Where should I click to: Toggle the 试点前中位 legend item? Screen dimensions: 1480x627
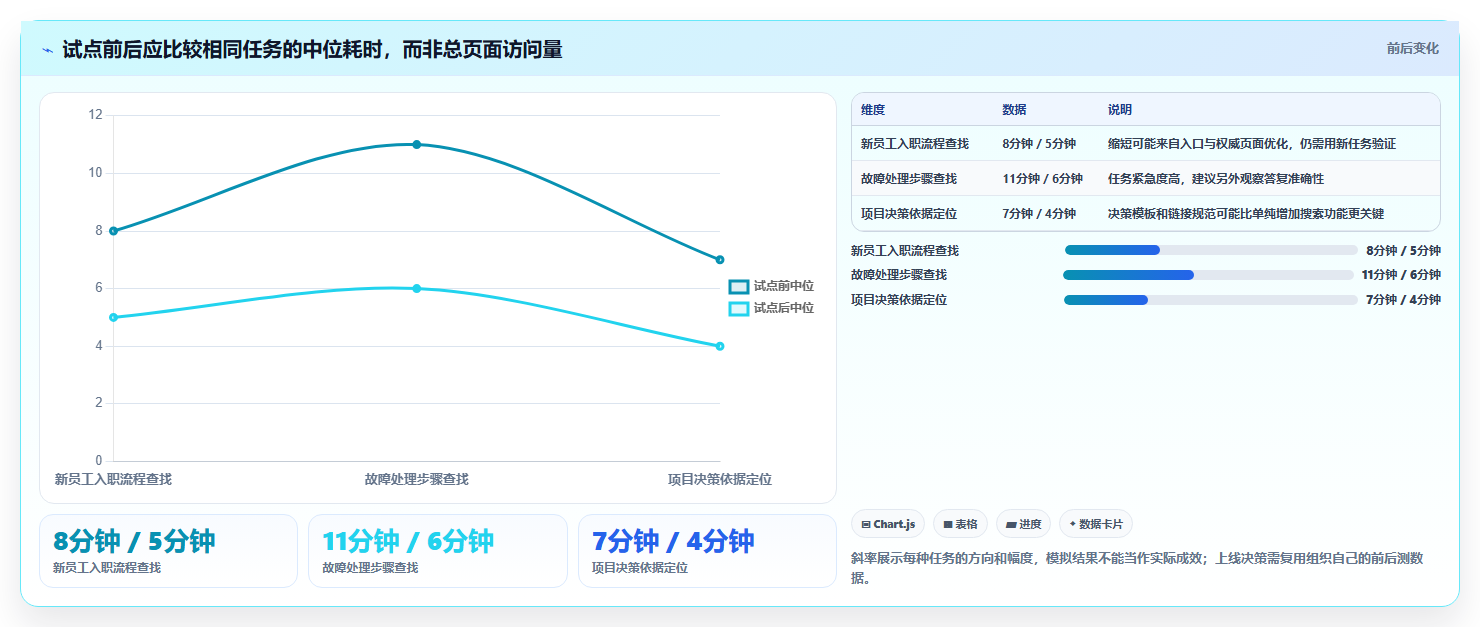pos(771,286)
